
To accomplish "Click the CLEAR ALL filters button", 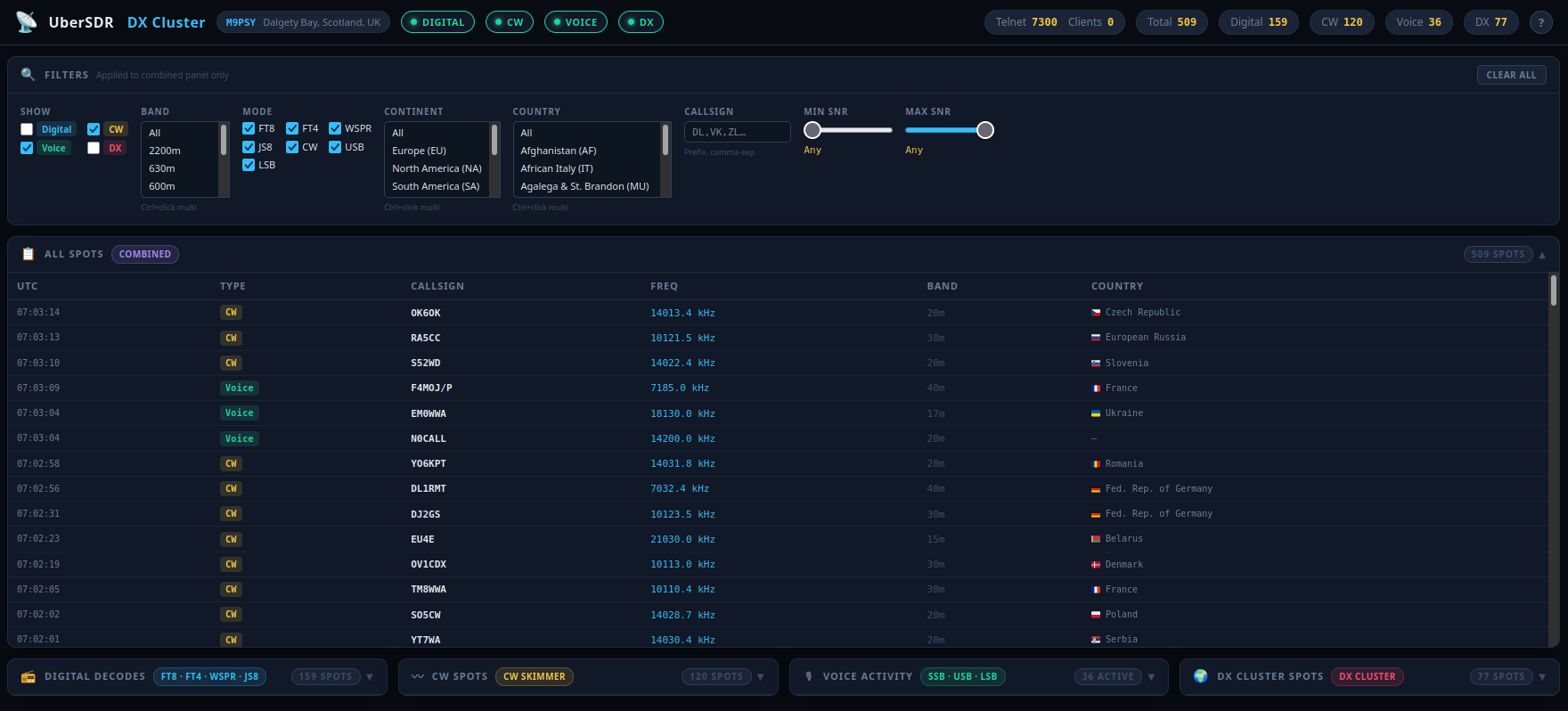I will 1511,75.
